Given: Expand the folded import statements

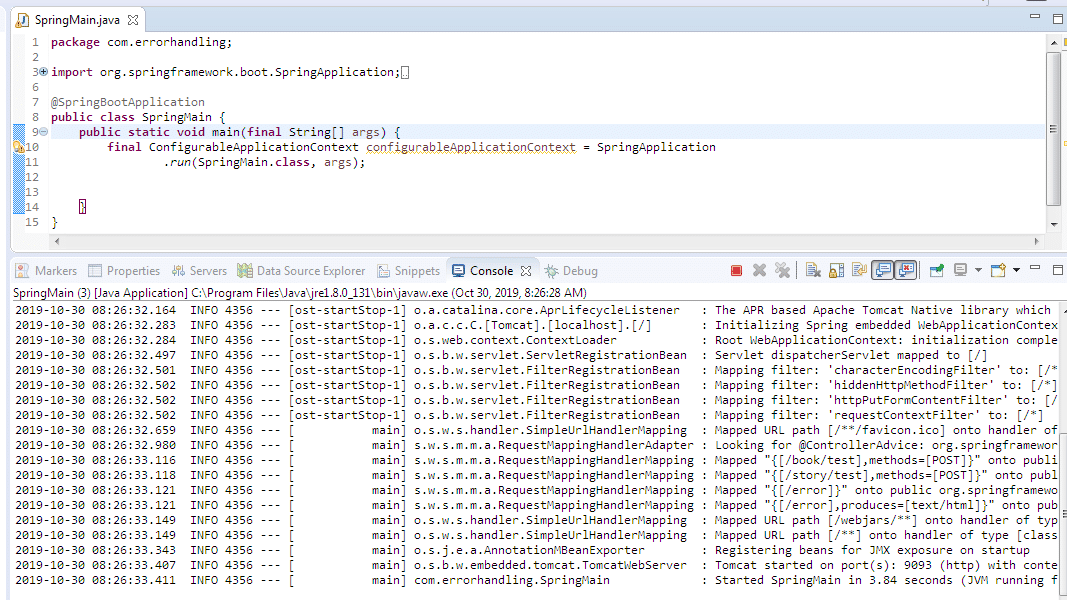Looking at the screenshot, I should tap(43, 72).
